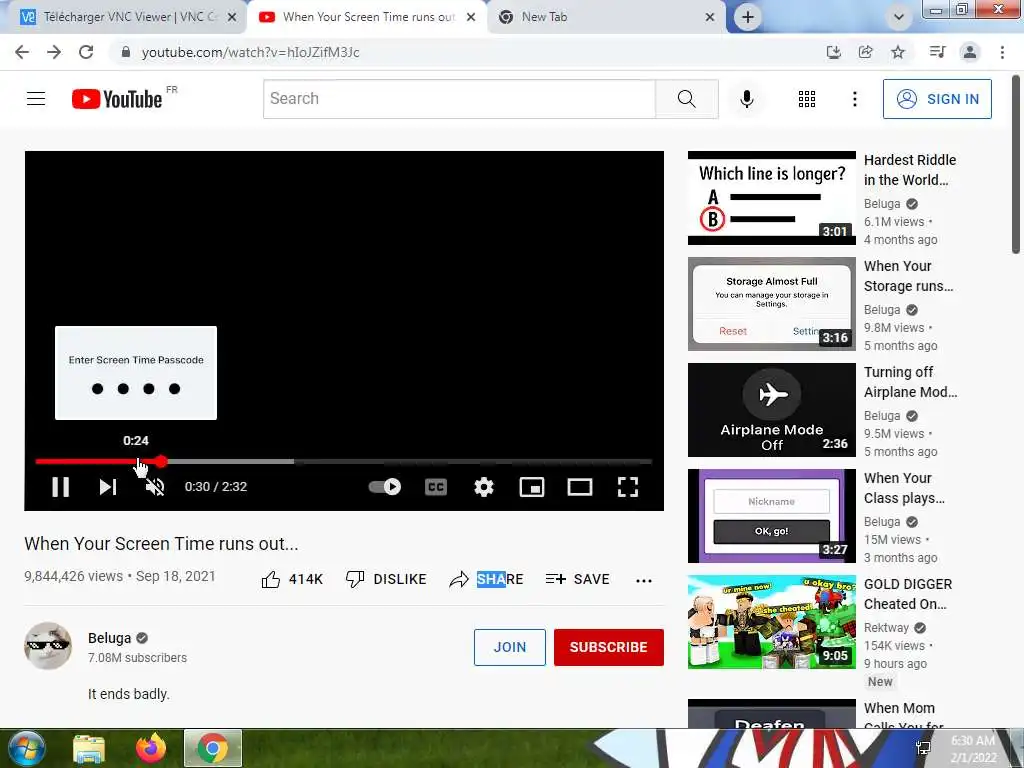Open 'Hardest Riddle in the World' thumbnail
The width and height of the screenshot is (1024, 768).
point(772,198)
